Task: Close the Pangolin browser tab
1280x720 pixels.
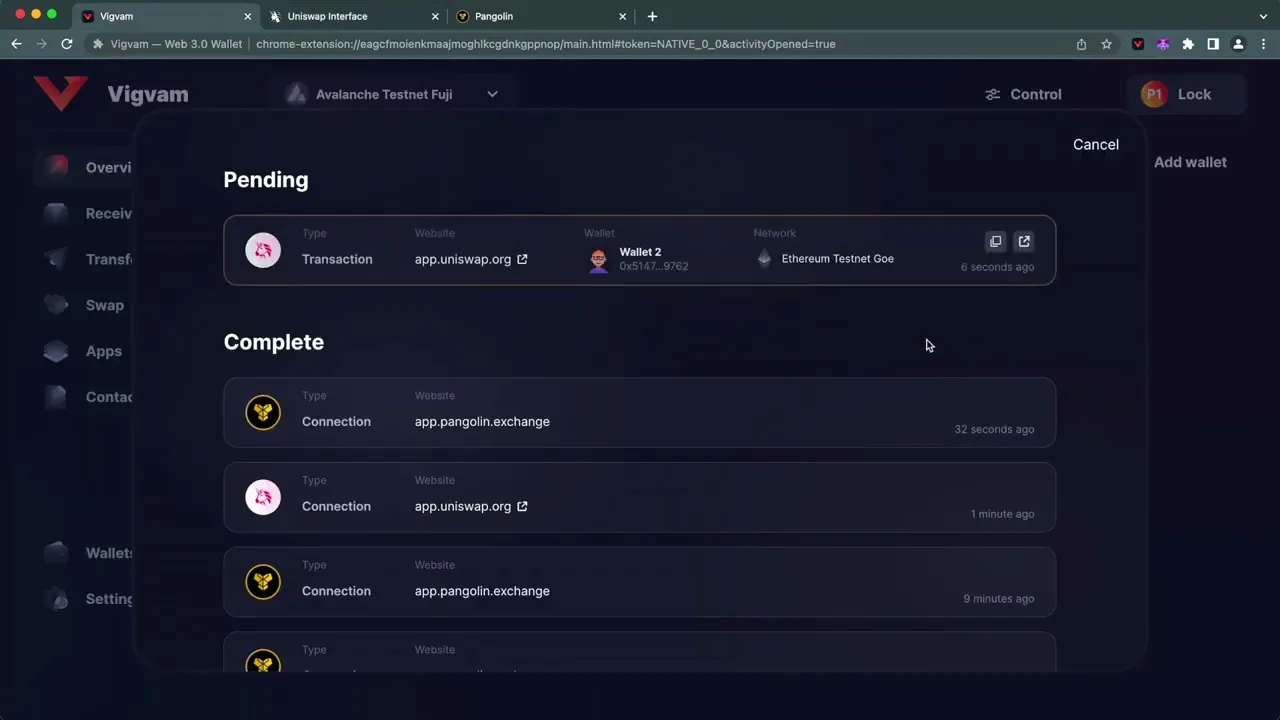Action: (x=622, y=16)
